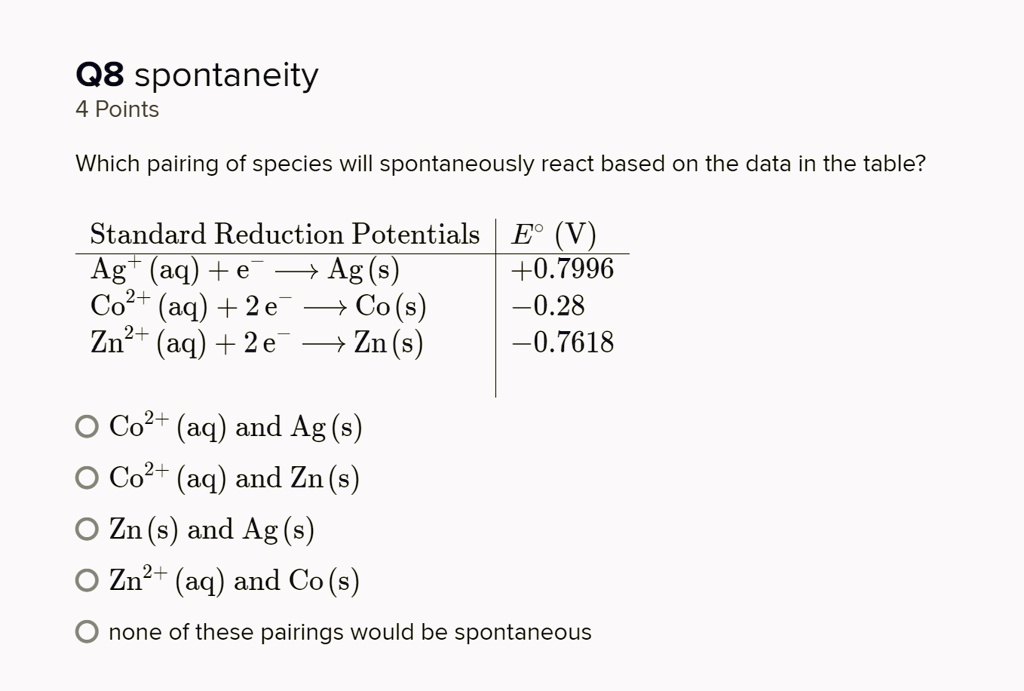
Task: Click the question prompt text about spontaneous reactions
Action: pos(500,163)
